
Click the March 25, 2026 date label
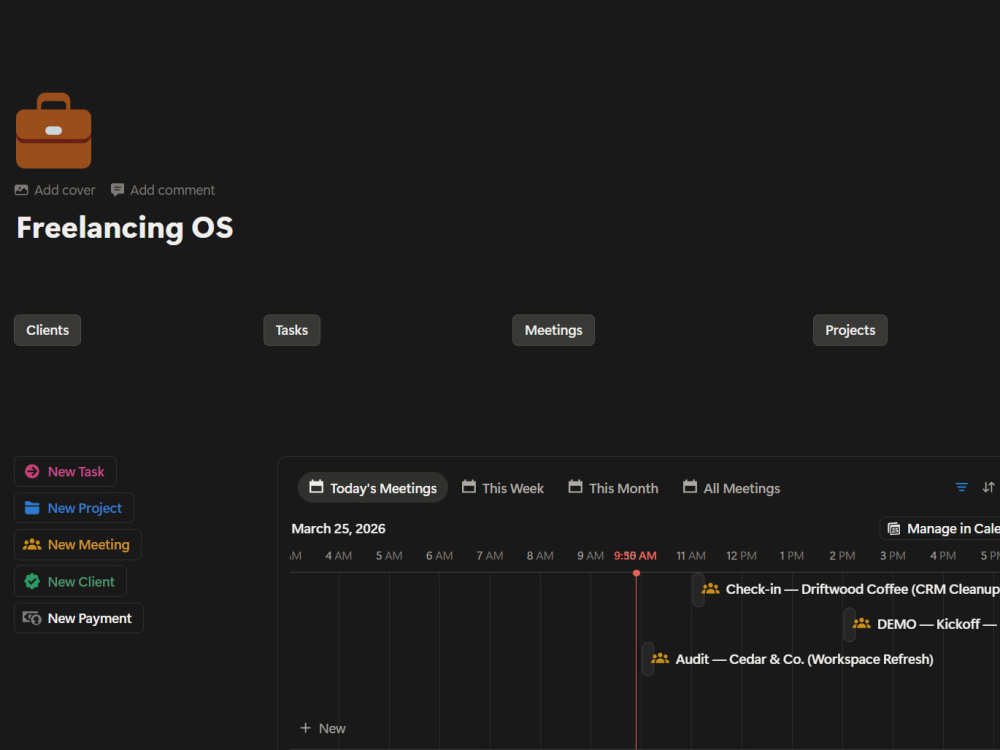338,529
